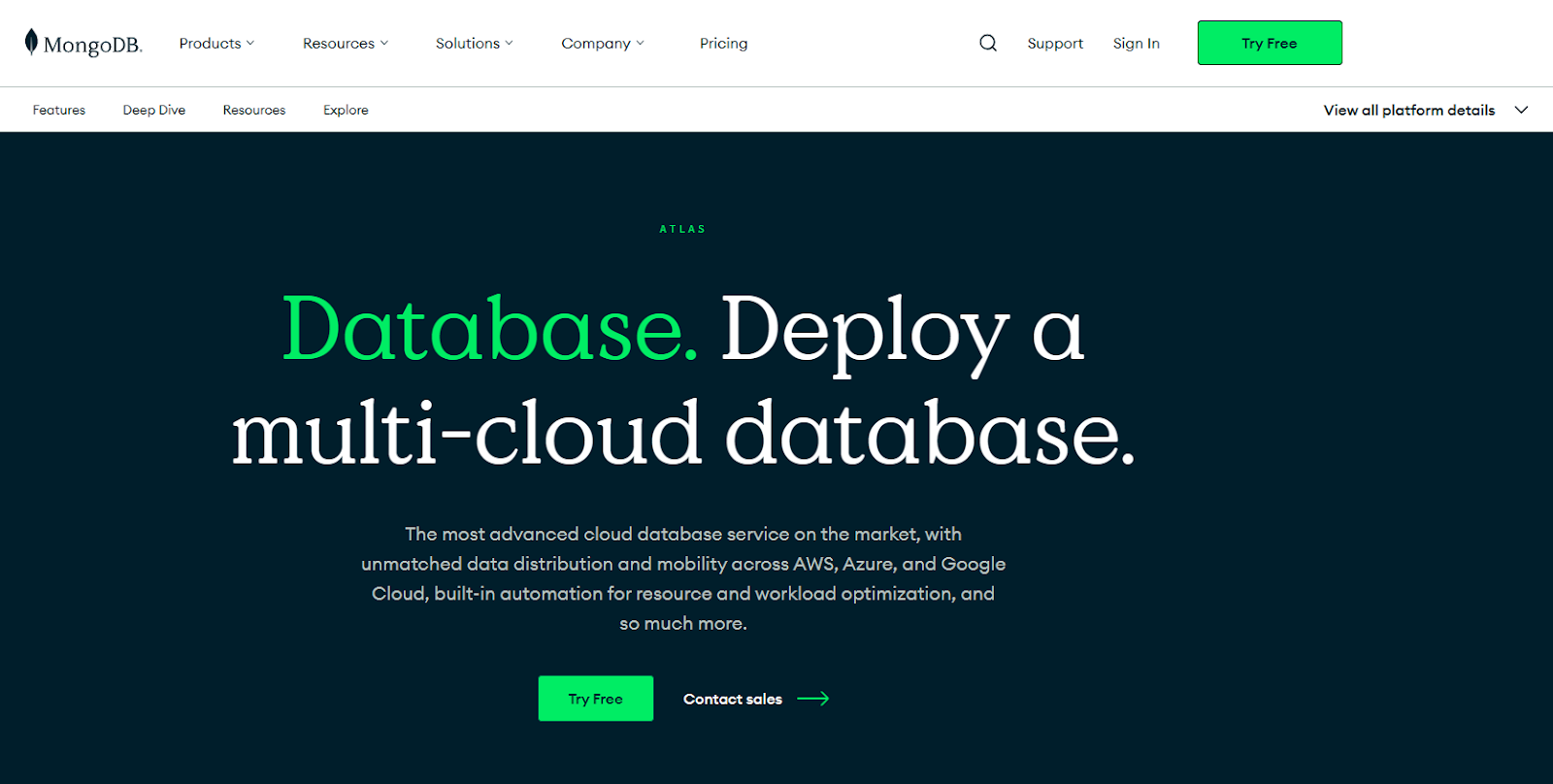1553x784 pixels.
Task: Click the Contact sales link
Action: [x=733, y=699]
